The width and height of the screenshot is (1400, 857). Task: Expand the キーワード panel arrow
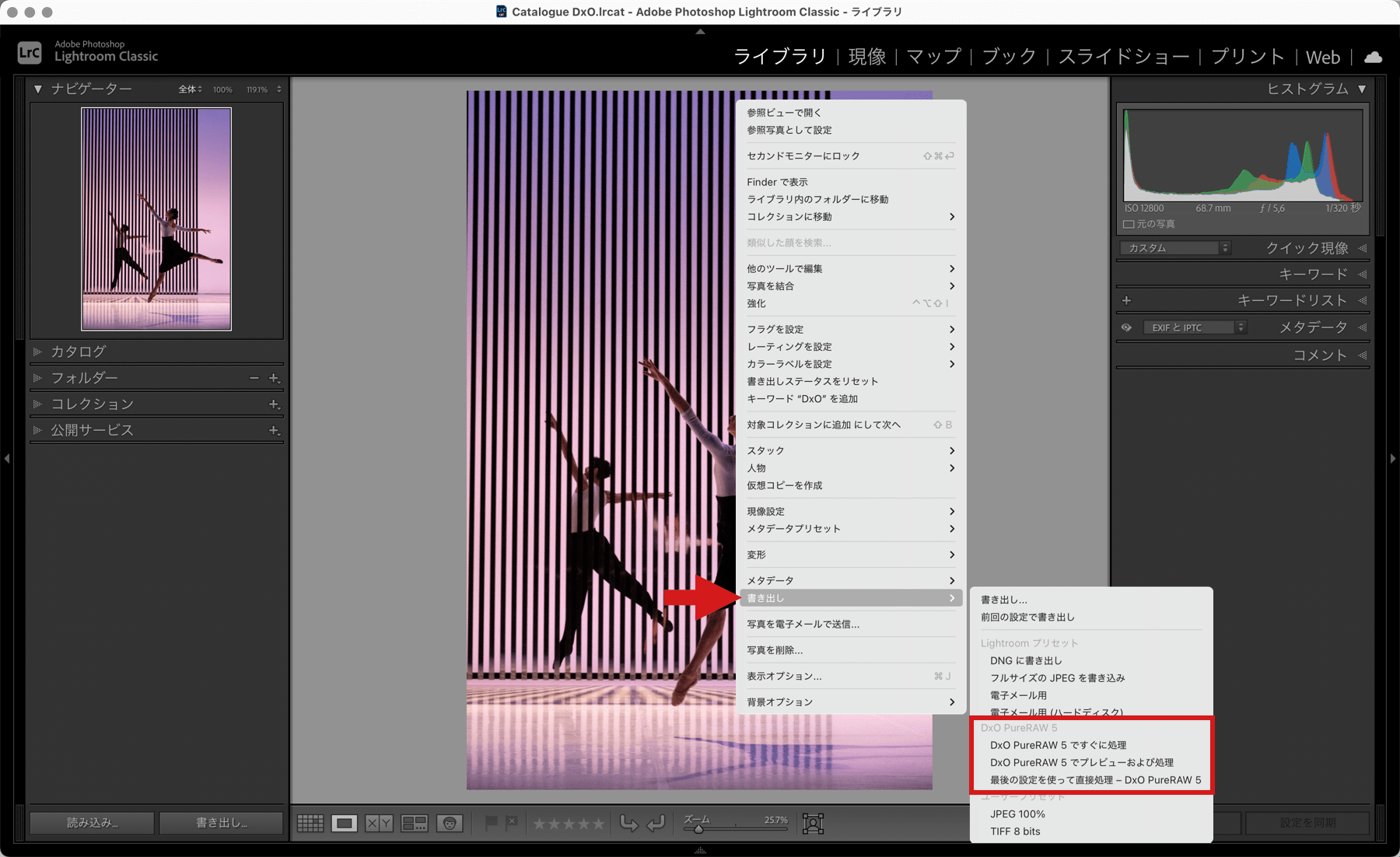pyautogui.click(x=1362, y=274)
